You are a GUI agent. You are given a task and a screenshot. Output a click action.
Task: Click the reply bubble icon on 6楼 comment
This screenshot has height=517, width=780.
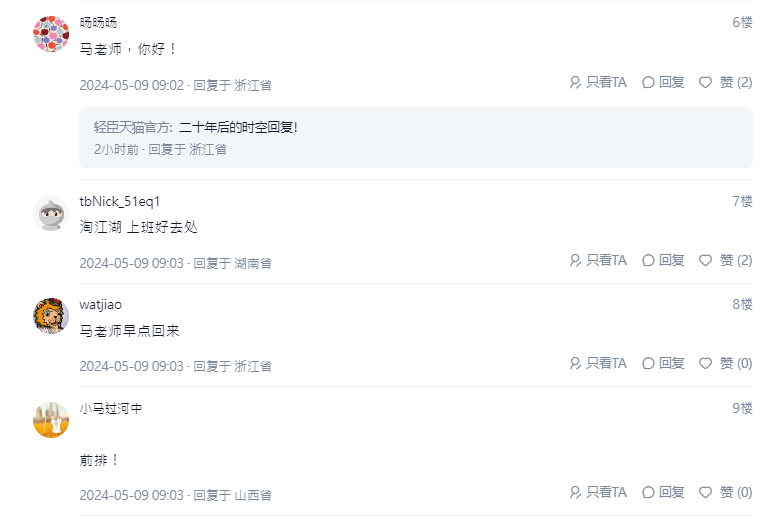pyautogui.click(x=648, y=82)
